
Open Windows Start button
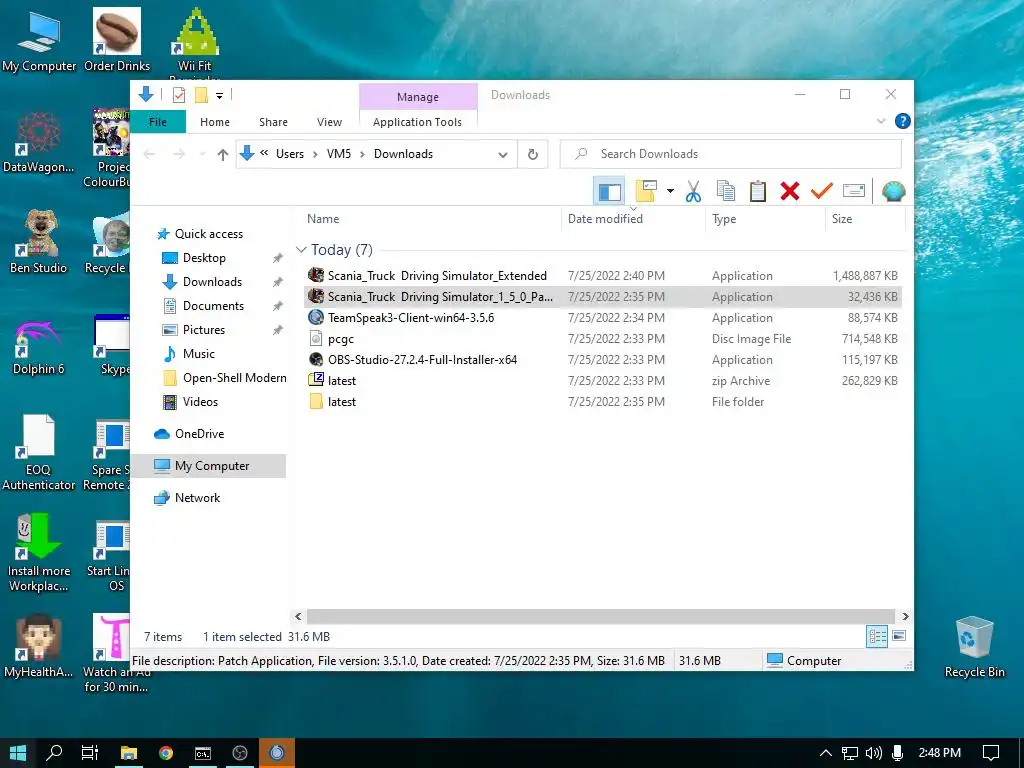pos(18,753)
